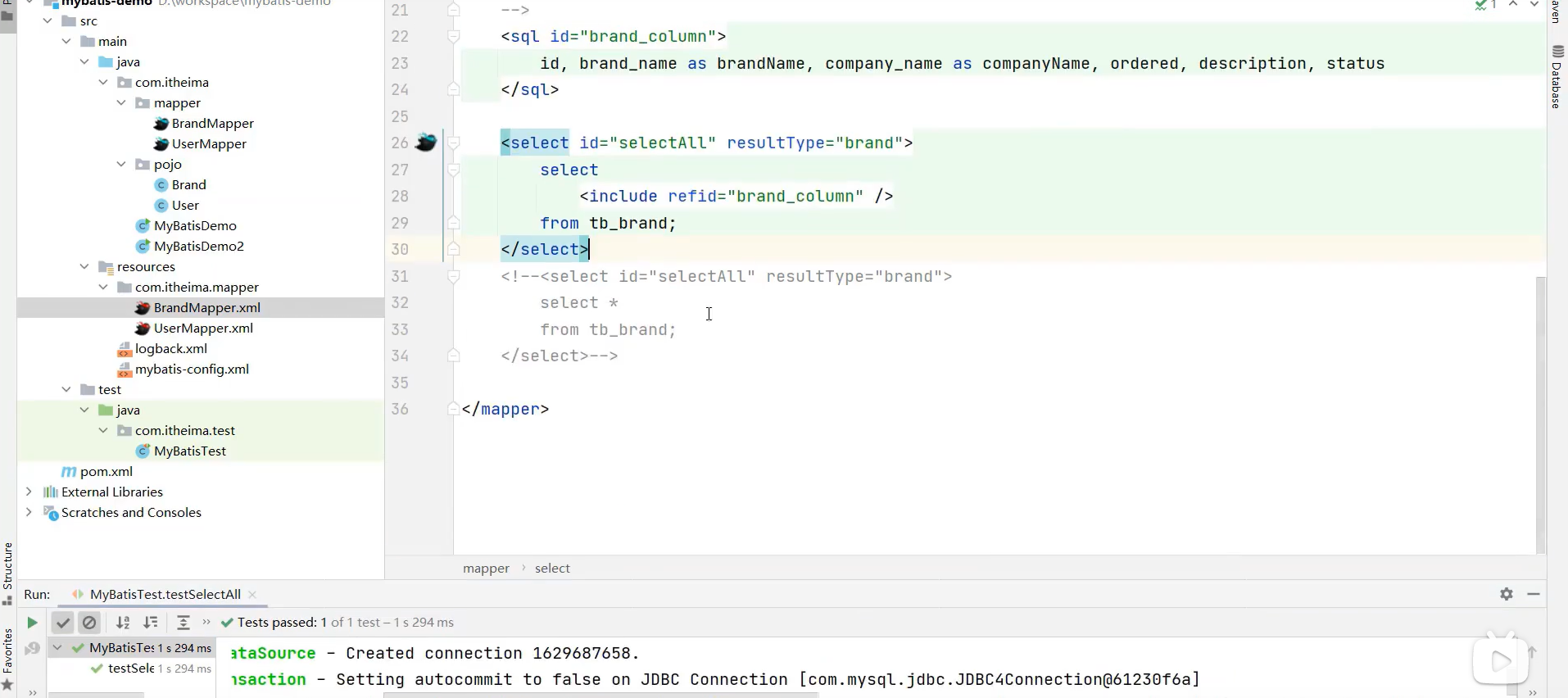Open MyBatisDemo class
1568x698 pixels.
tap(195, 225)
